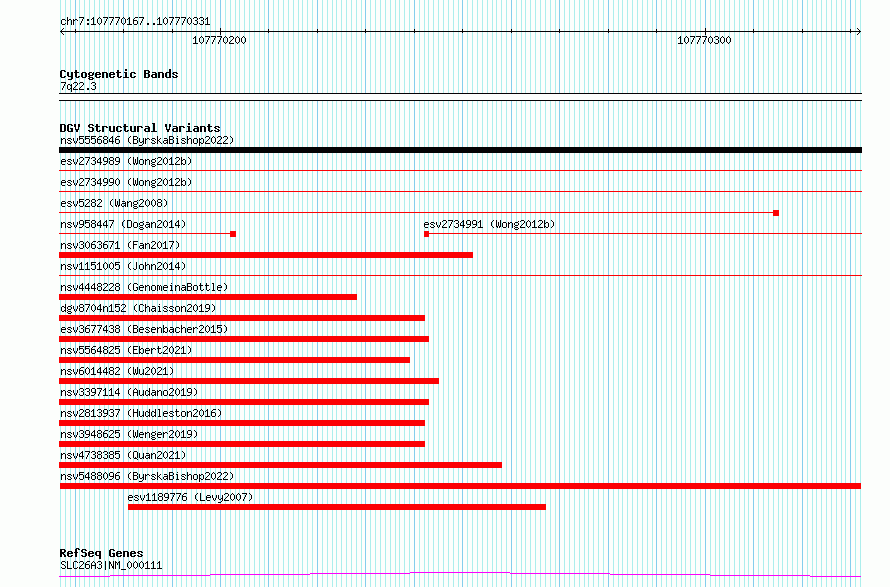Select variant esv2734989 (Wong2012b)
Viewport: 890px width, 587px height.
click(x=126, y=161)
